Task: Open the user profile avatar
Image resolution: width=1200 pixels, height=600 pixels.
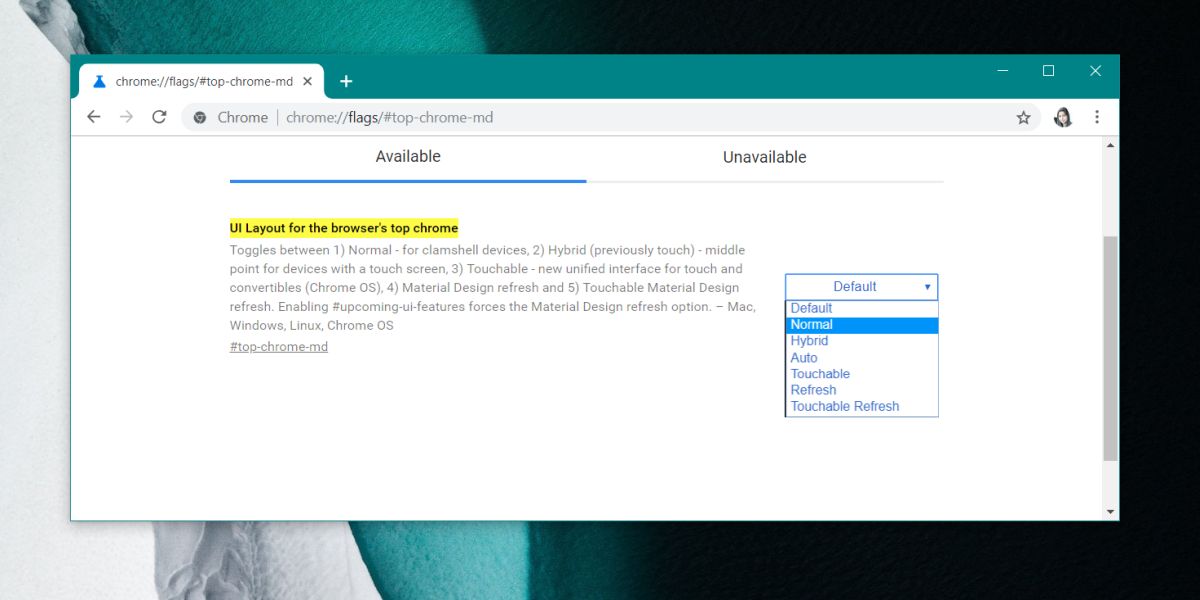Action: [1063, 117]
